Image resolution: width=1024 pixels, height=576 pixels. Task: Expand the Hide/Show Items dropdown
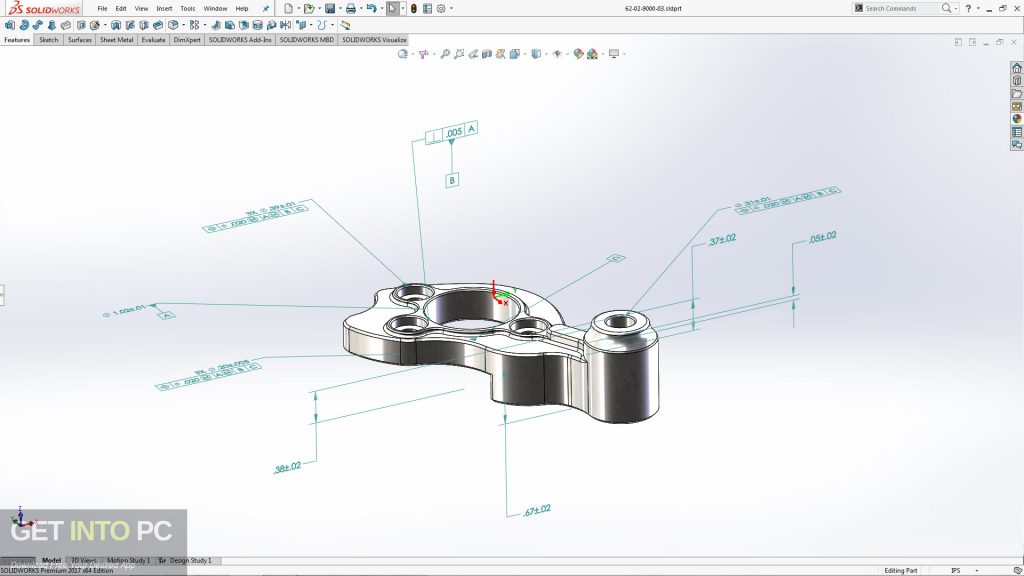pyautogui.click(x=566, y=54)
